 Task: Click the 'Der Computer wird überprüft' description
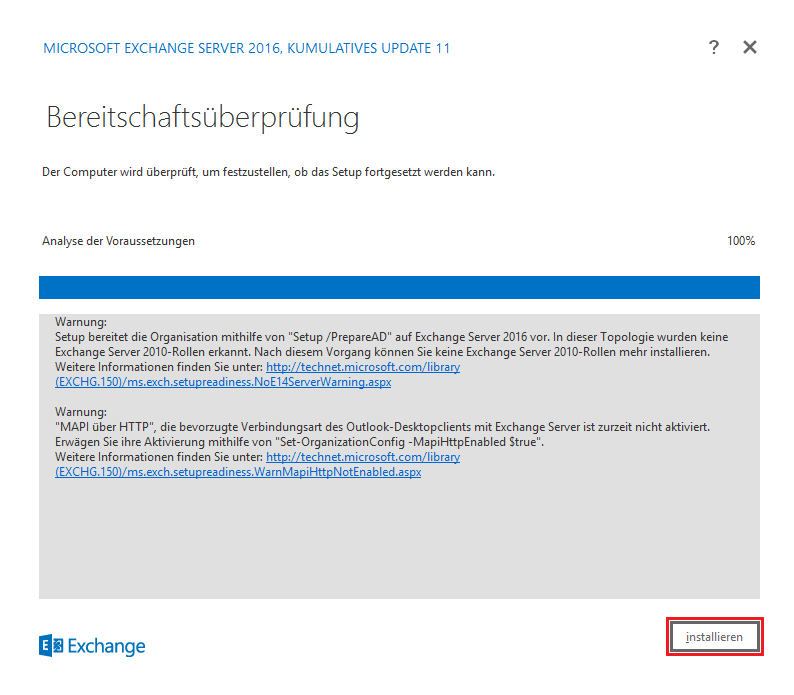coord(268,172)
